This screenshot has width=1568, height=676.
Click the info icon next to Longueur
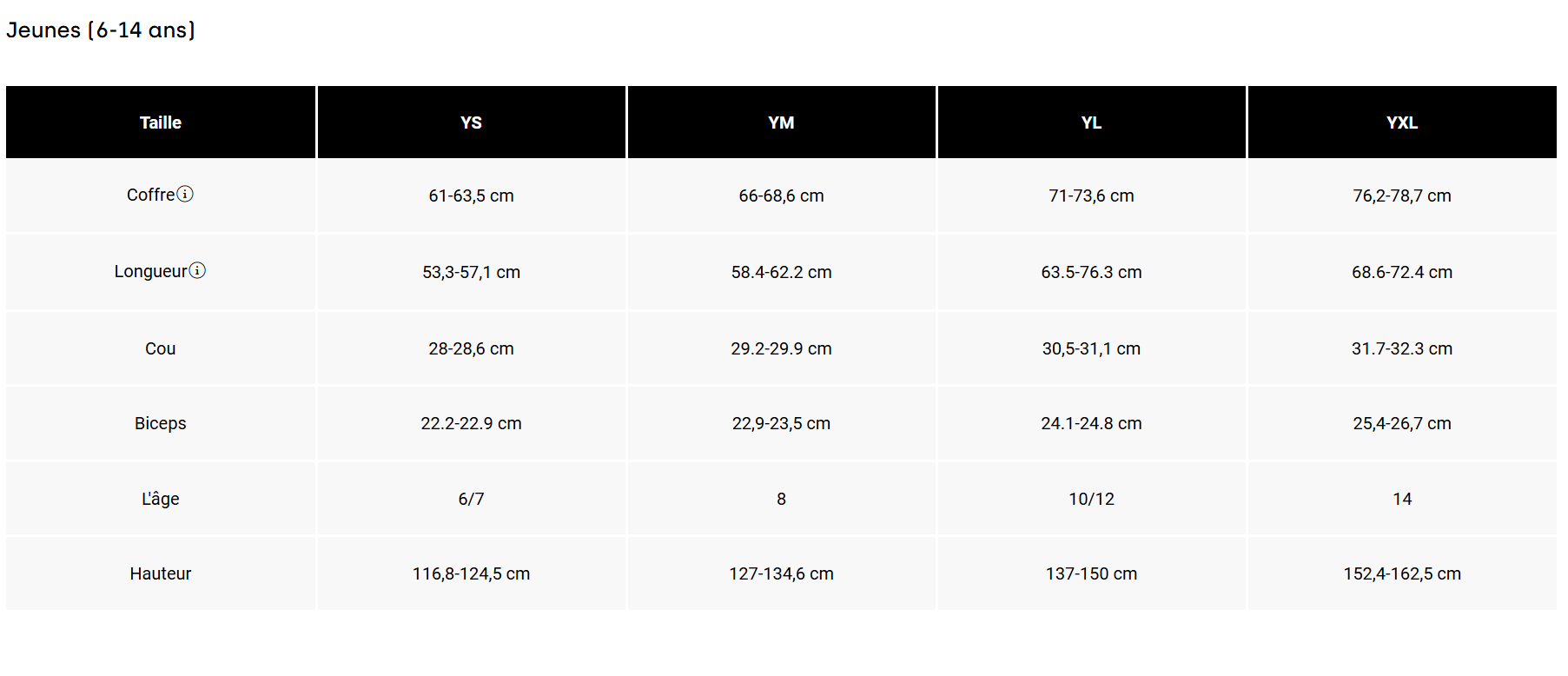[198, 270]
